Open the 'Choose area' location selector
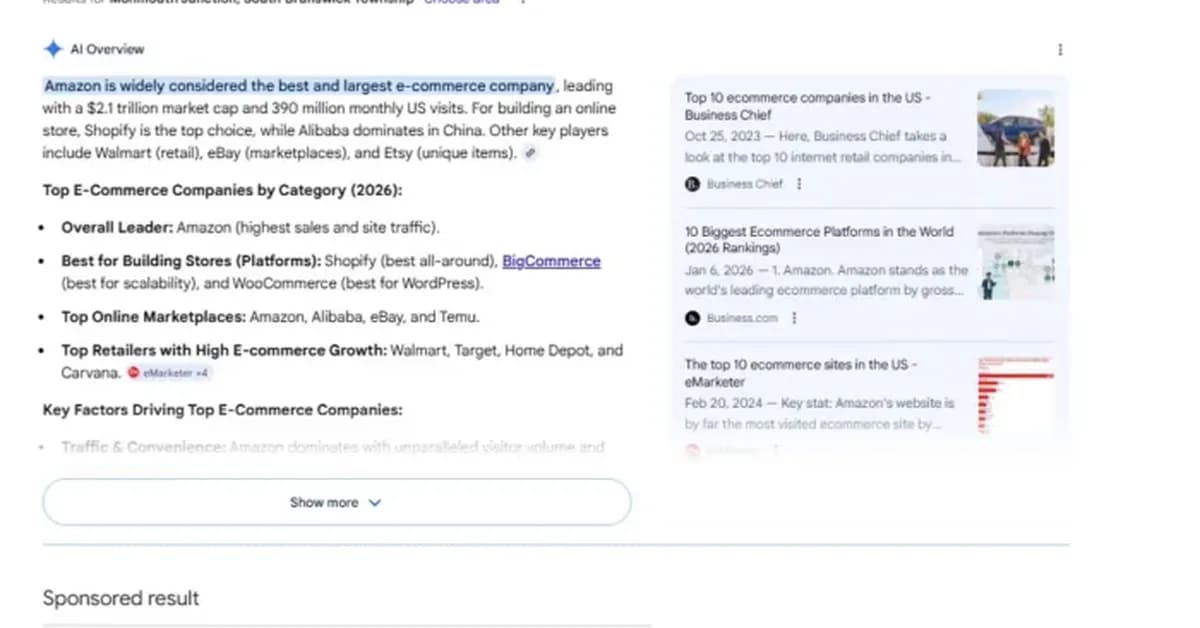The height and width of the screenshot is (628, 1200). click(462, 2)
